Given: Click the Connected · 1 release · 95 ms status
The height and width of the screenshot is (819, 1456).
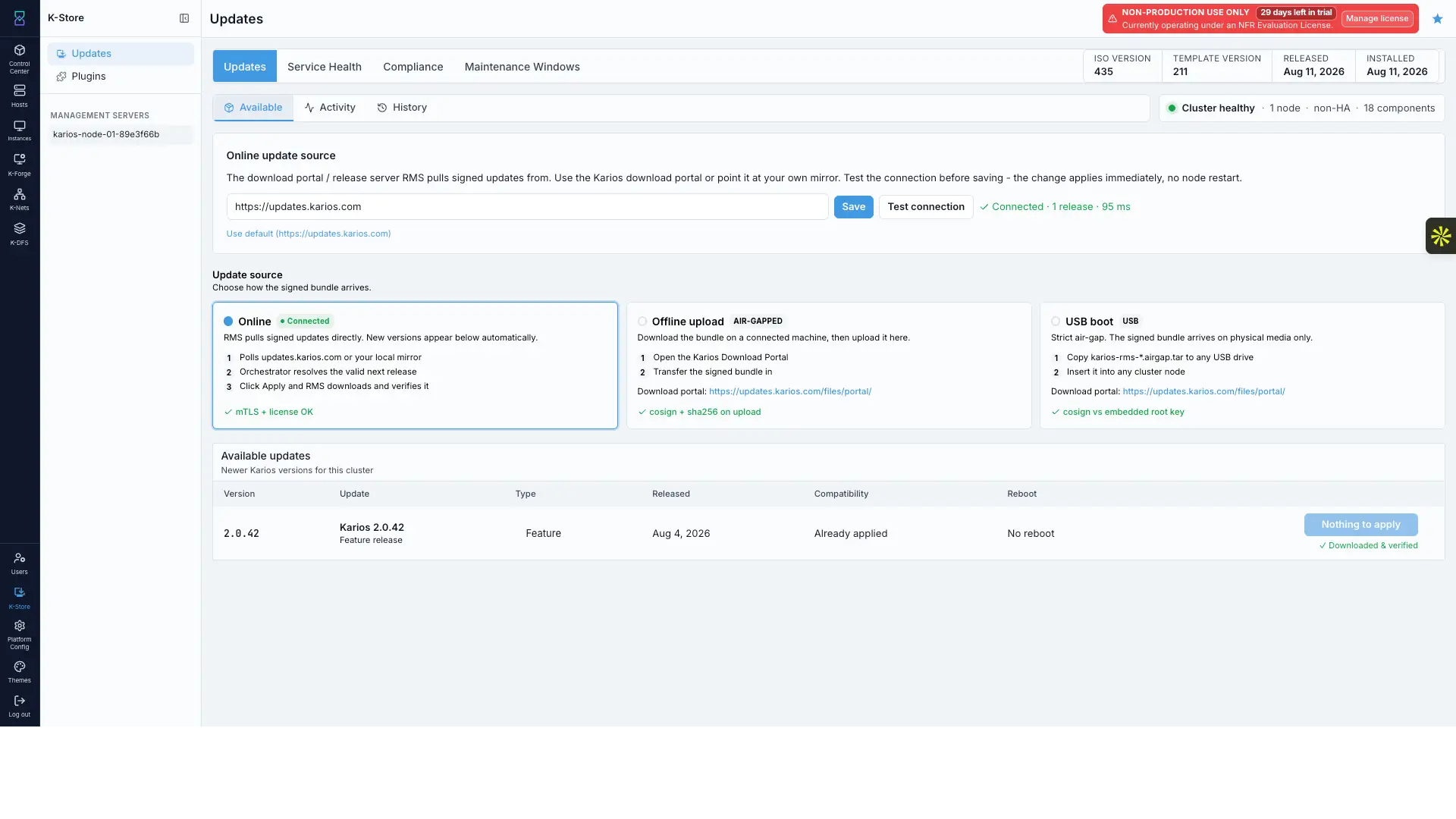Looking at the screenshot, I should click(1055, 207).
